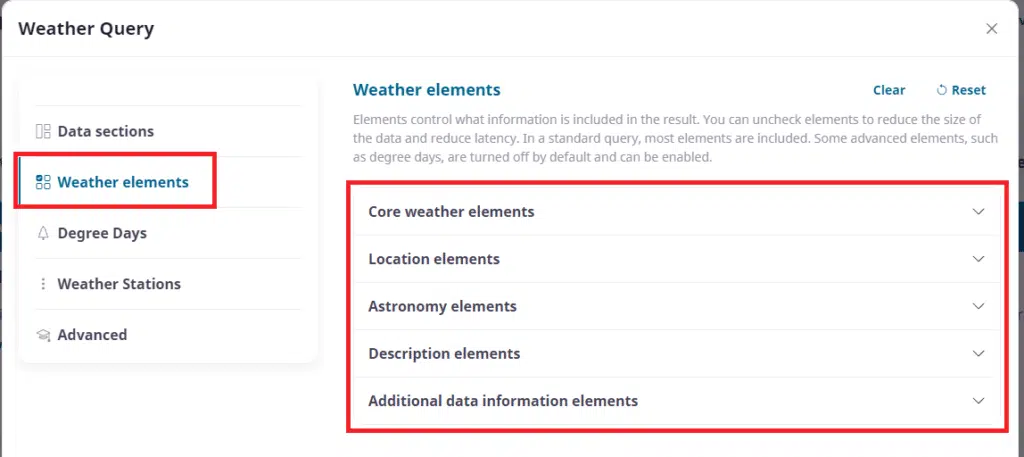1024x457 pixels.
Task: Click the circular arrow Reset icon
Action: (x=941, y=90)
